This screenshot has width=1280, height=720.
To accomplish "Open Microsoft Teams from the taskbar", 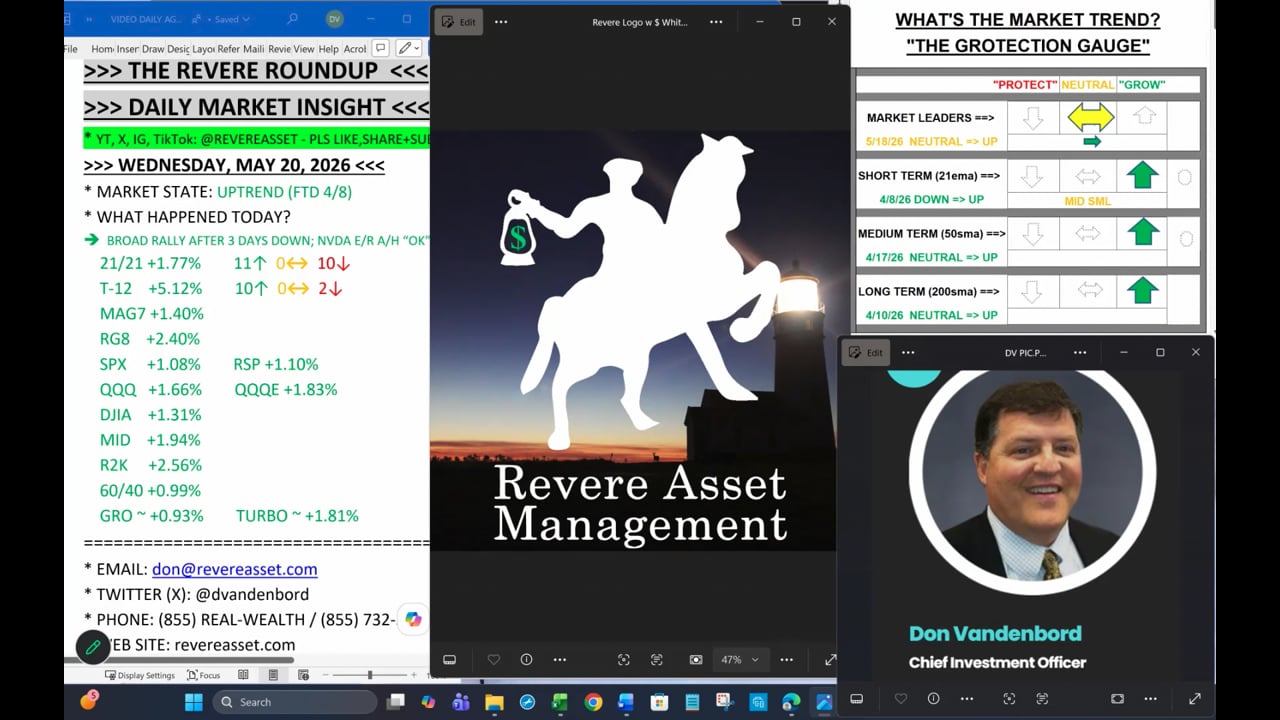I will (461, 702).
